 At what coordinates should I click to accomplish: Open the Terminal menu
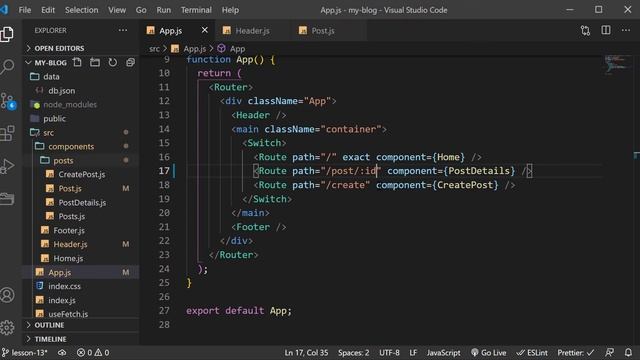tap(196, 10)
